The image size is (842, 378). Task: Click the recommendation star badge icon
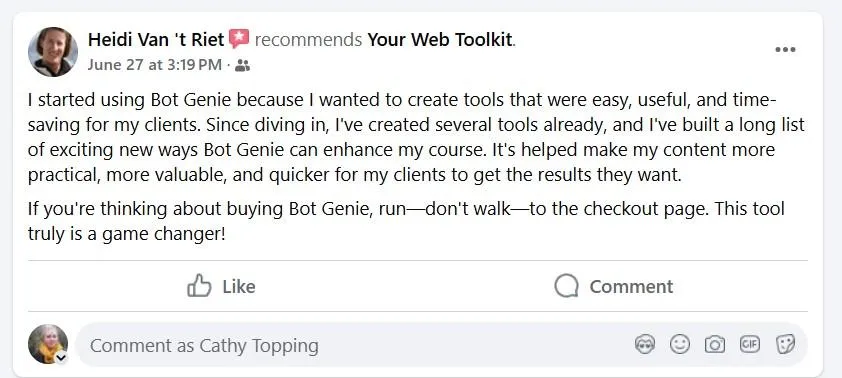239,39
